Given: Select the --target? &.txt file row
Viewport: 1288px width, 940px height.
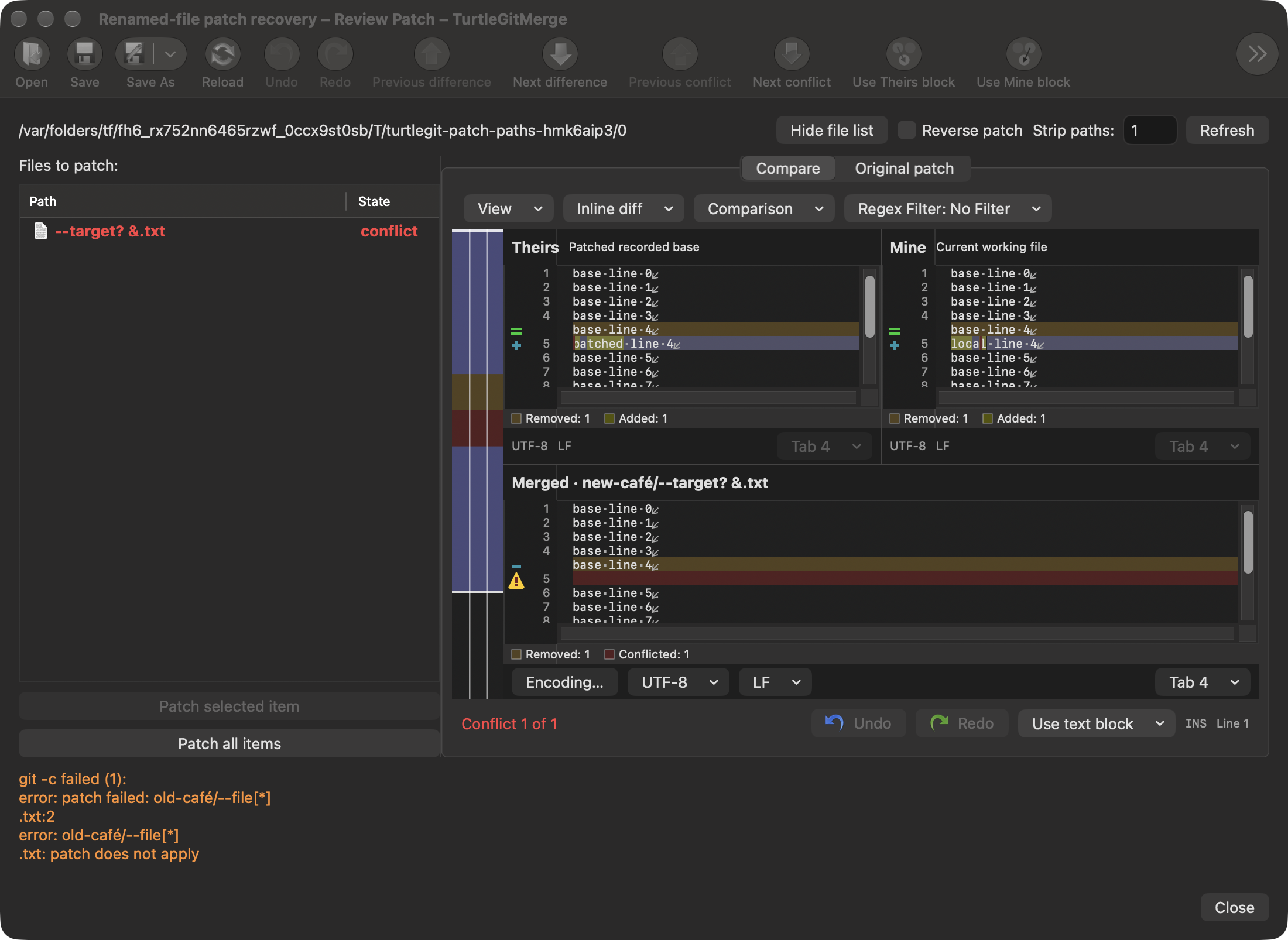Looking at the screenshot, I should coord(229,231).
